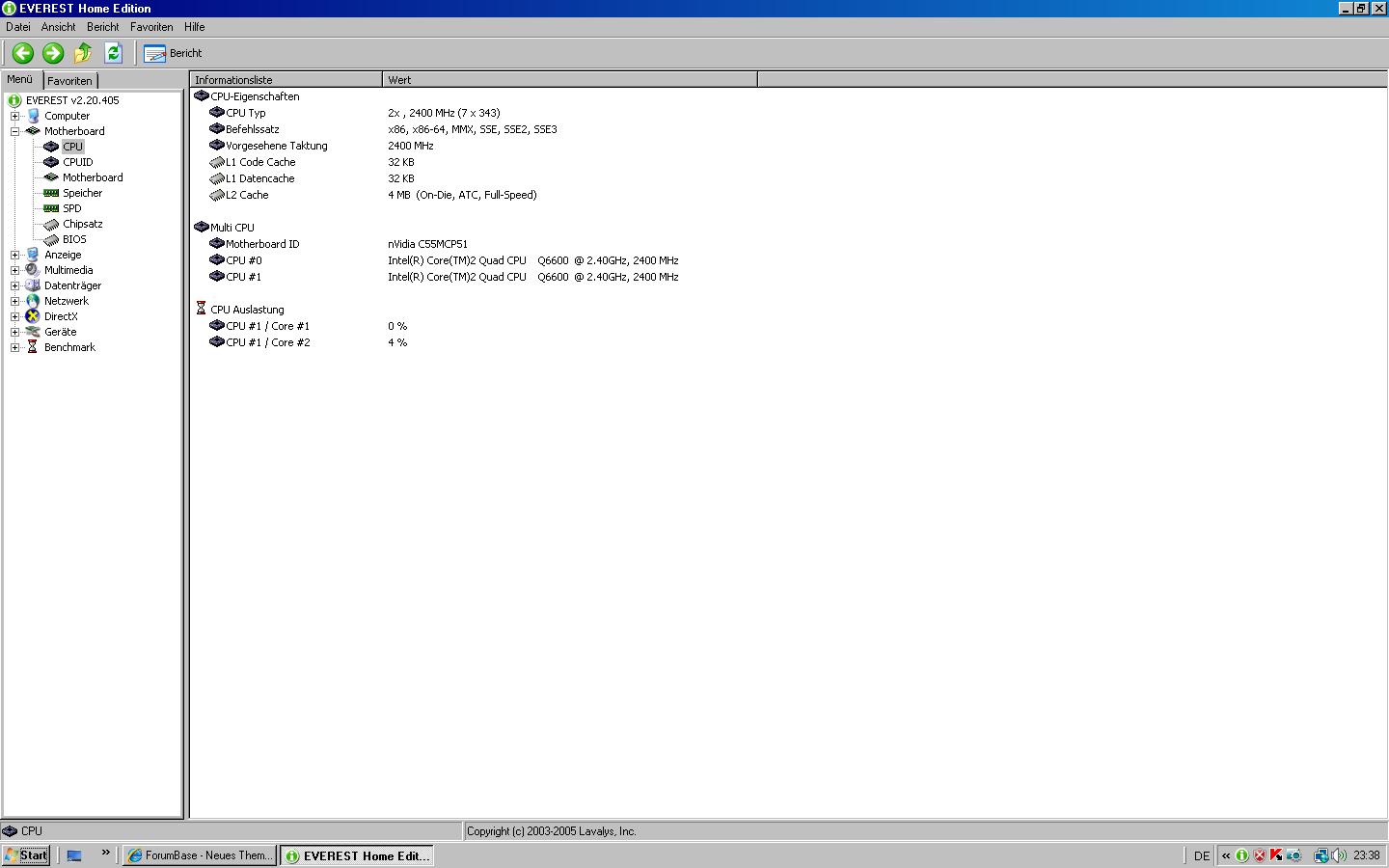Select the L2 Cache row
Image resolution: width=1389 pixels, height=868 pixels.
pyautogui.click(x=373, y=195)
